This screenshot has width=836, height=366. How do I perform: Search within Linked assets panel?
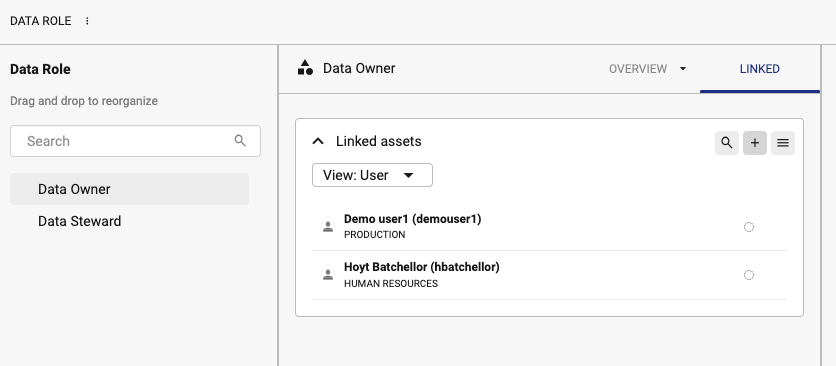(727, 143)
